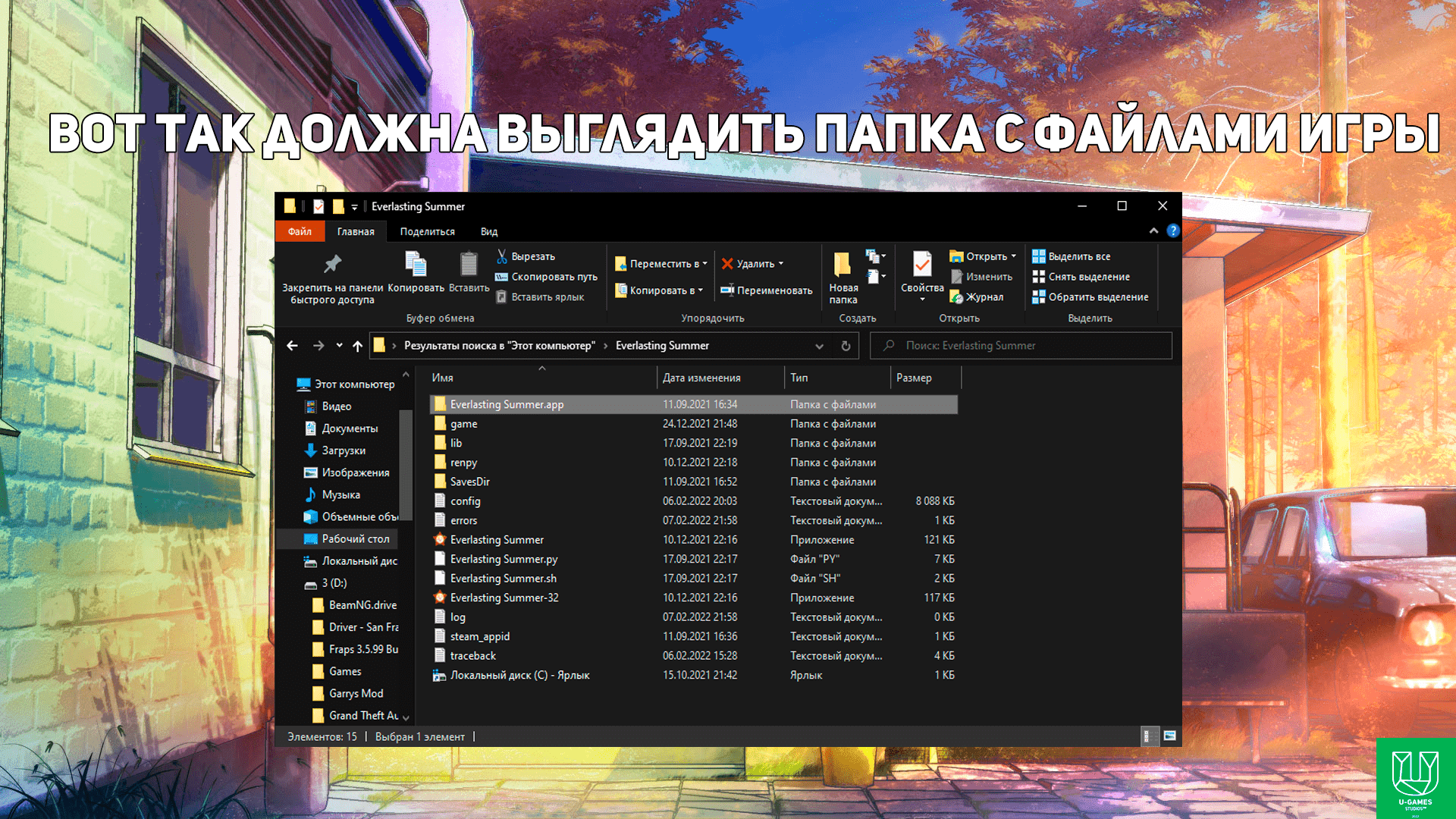Click the Copy icon in the ribbon

416,265
